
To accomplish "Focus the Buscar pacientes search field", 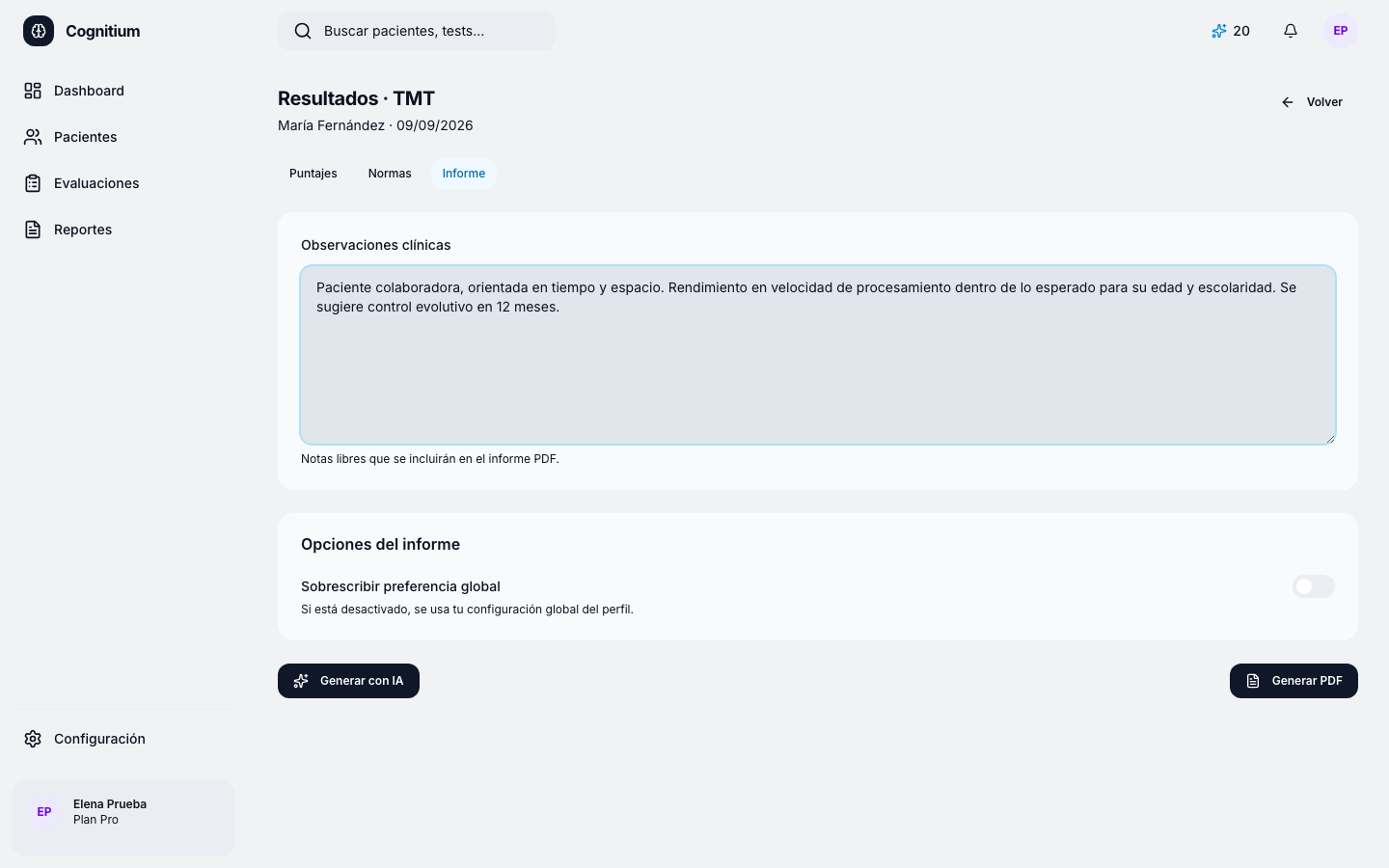I will (x=417, y=31).
